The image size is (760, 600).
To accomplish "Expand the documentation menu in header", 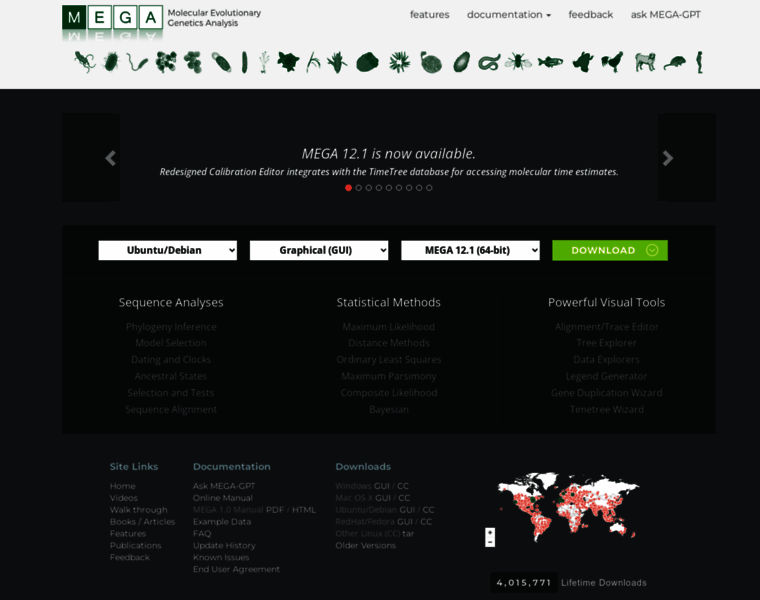I will point(509,15).
